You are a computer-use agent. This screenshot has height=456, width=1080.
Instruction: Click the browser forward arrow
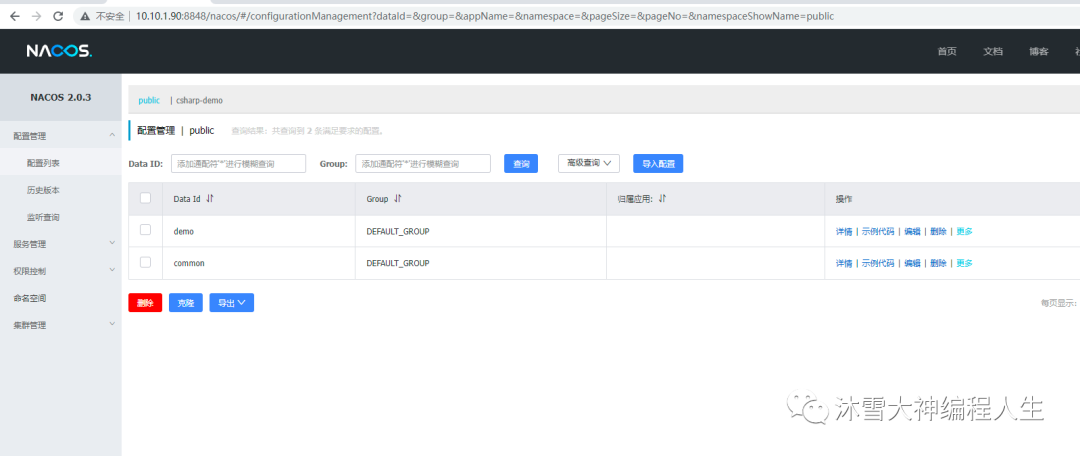(x=37, y=16)
